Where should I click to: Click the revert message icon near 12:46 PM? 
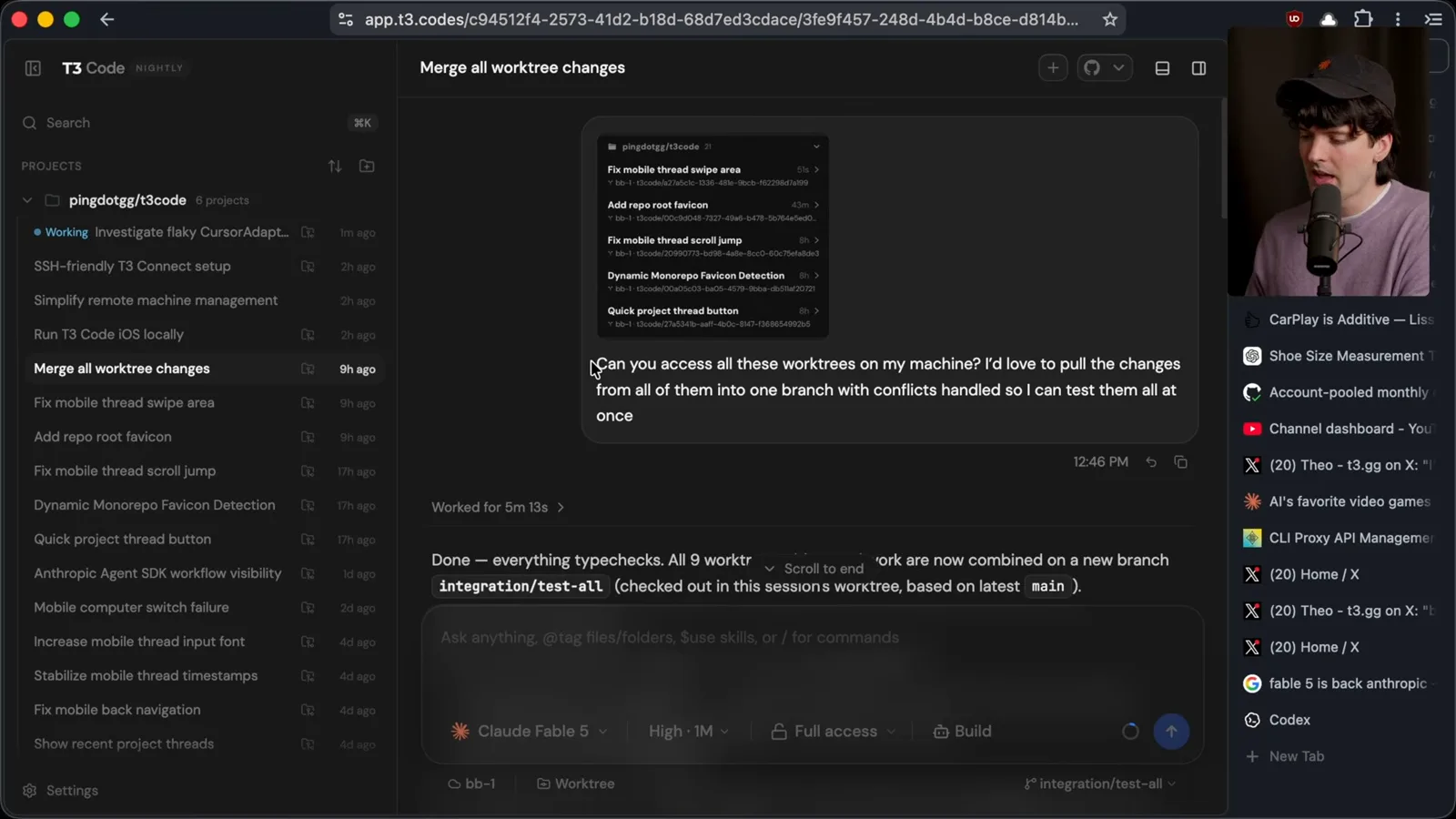1151,462
